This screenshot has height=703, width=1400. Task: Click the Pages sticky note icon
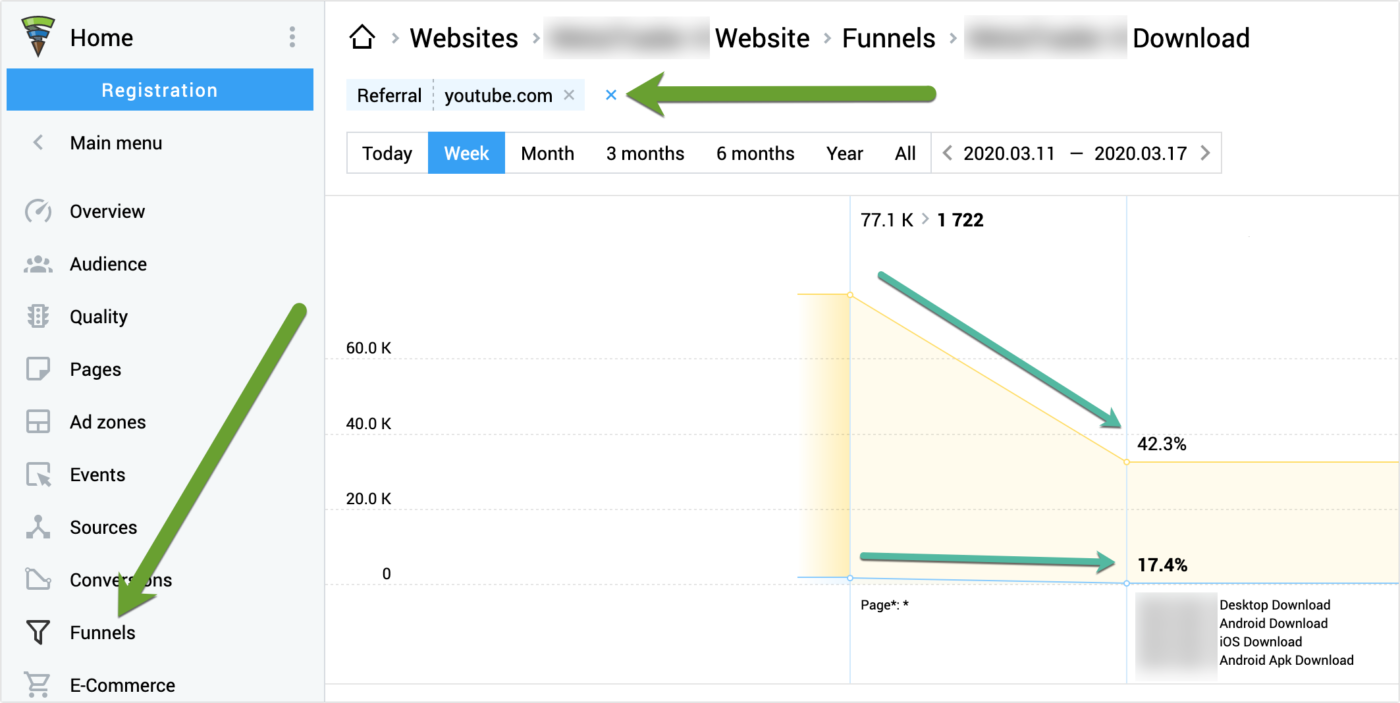(38, 369)
